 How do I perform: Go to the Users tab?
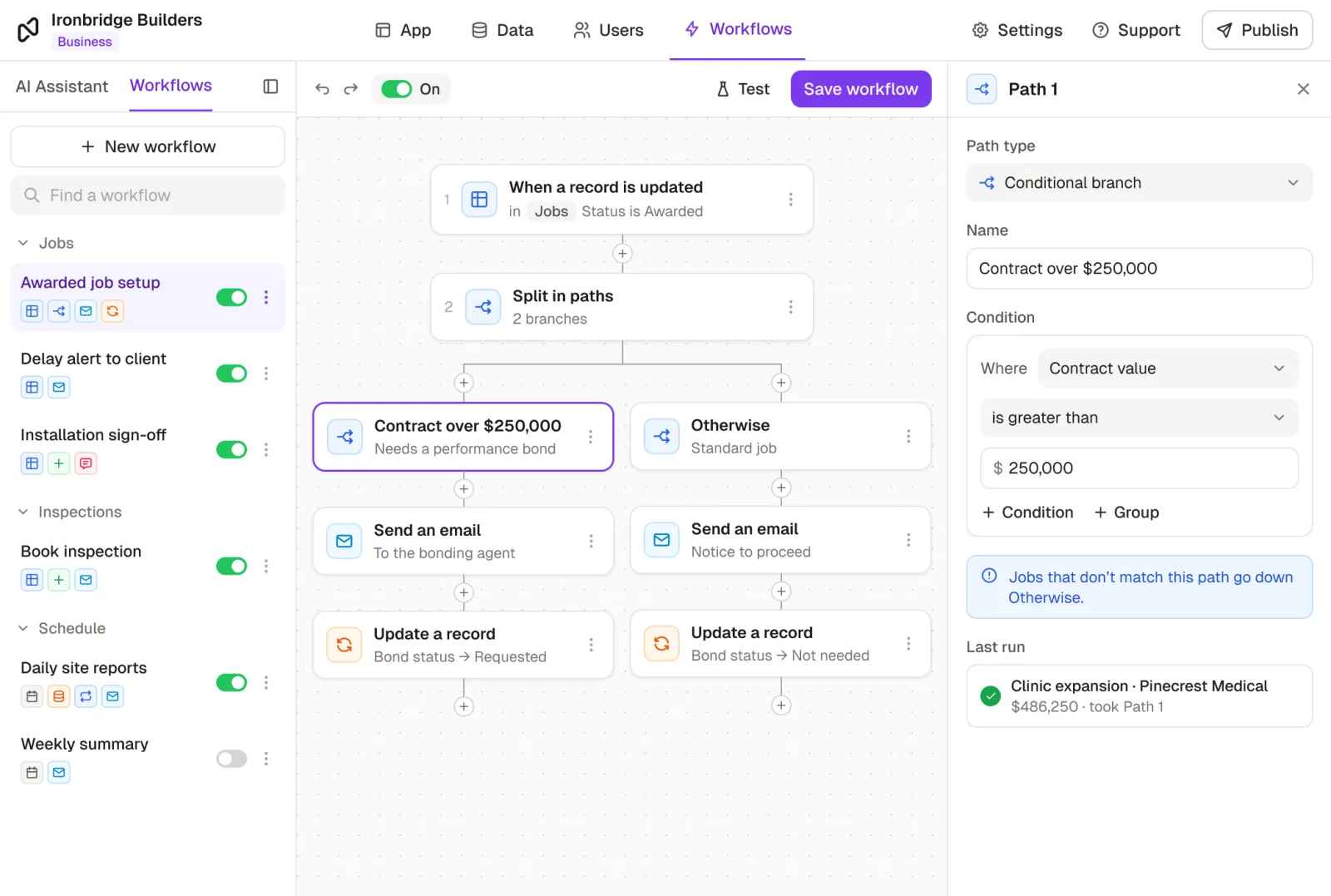[x=608, y=30]
